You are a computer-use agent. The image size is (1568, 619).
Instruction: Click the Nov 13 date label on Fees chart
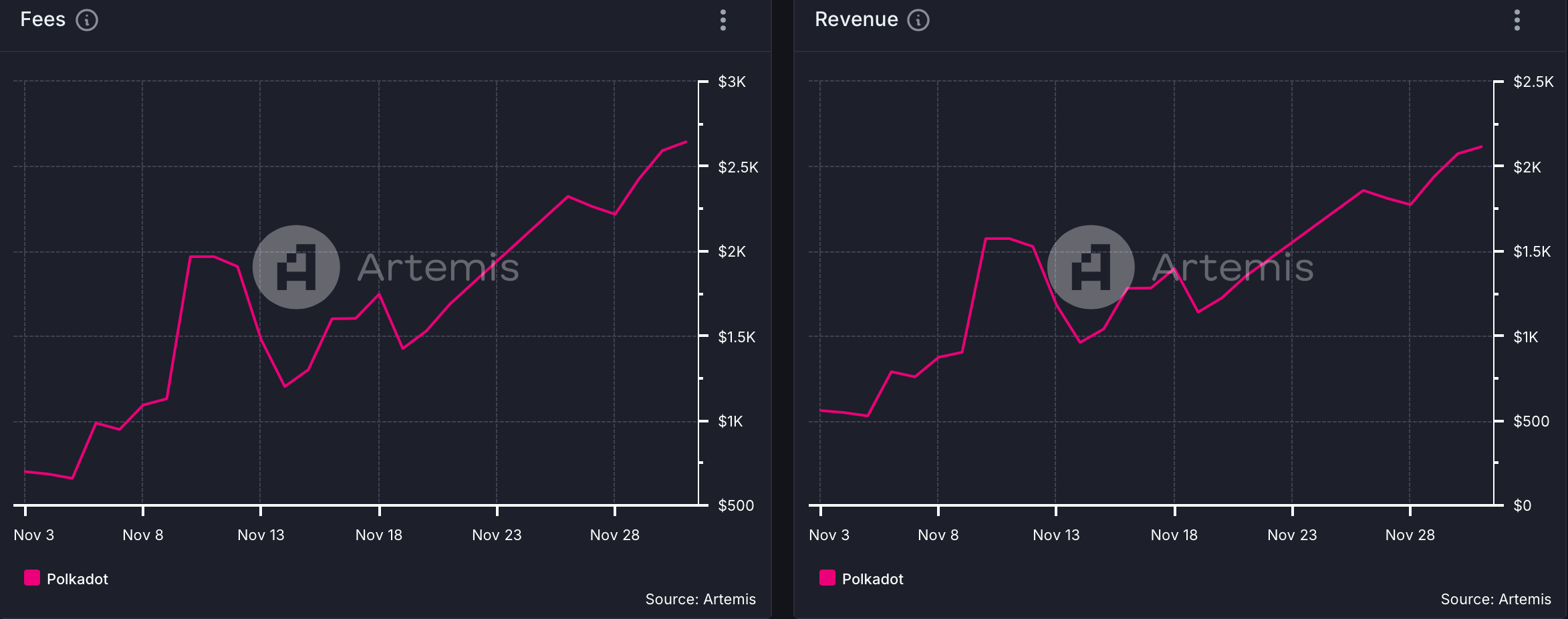click(261, 535)
